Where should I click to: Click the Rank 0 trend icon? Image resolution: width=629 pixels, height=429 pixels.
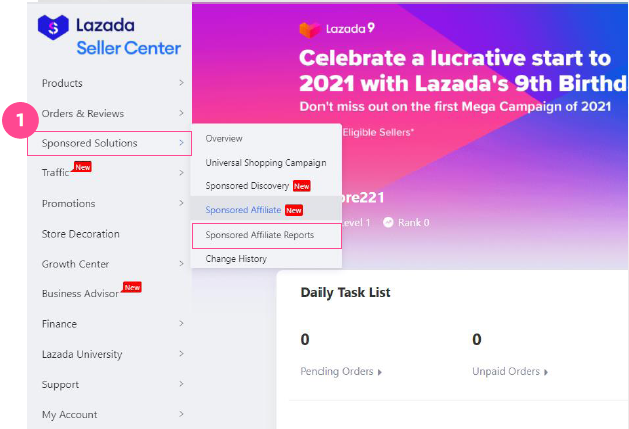(388, 222)
